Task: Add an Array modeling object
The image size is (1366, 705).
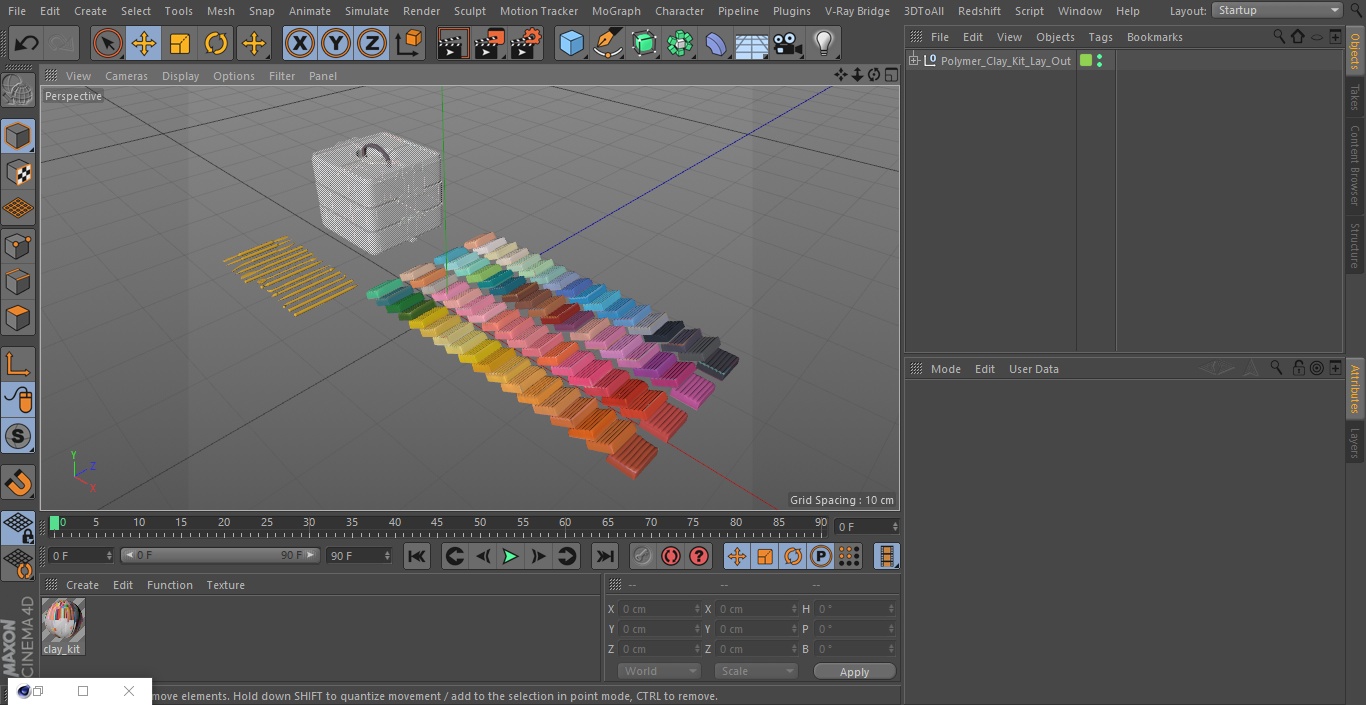Action: (680, 43)
